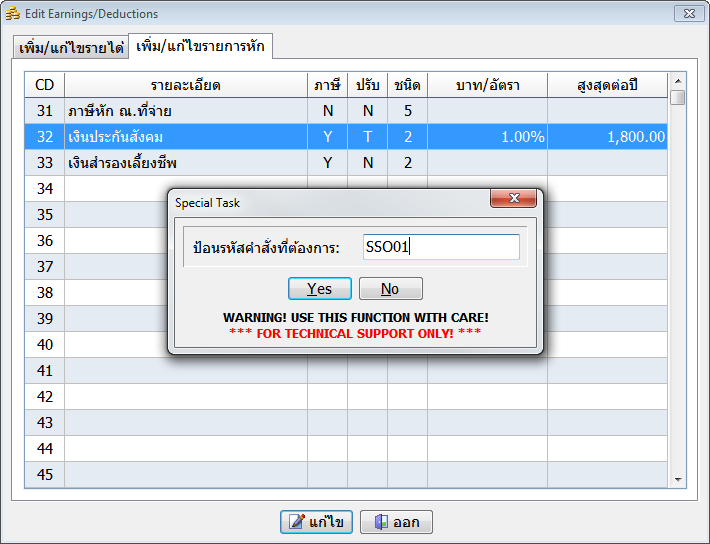Switch to เพิ่ม/แก้ไขรายได้ tab
Viewport: 710px width, 544px height.
tap(71, 49)
